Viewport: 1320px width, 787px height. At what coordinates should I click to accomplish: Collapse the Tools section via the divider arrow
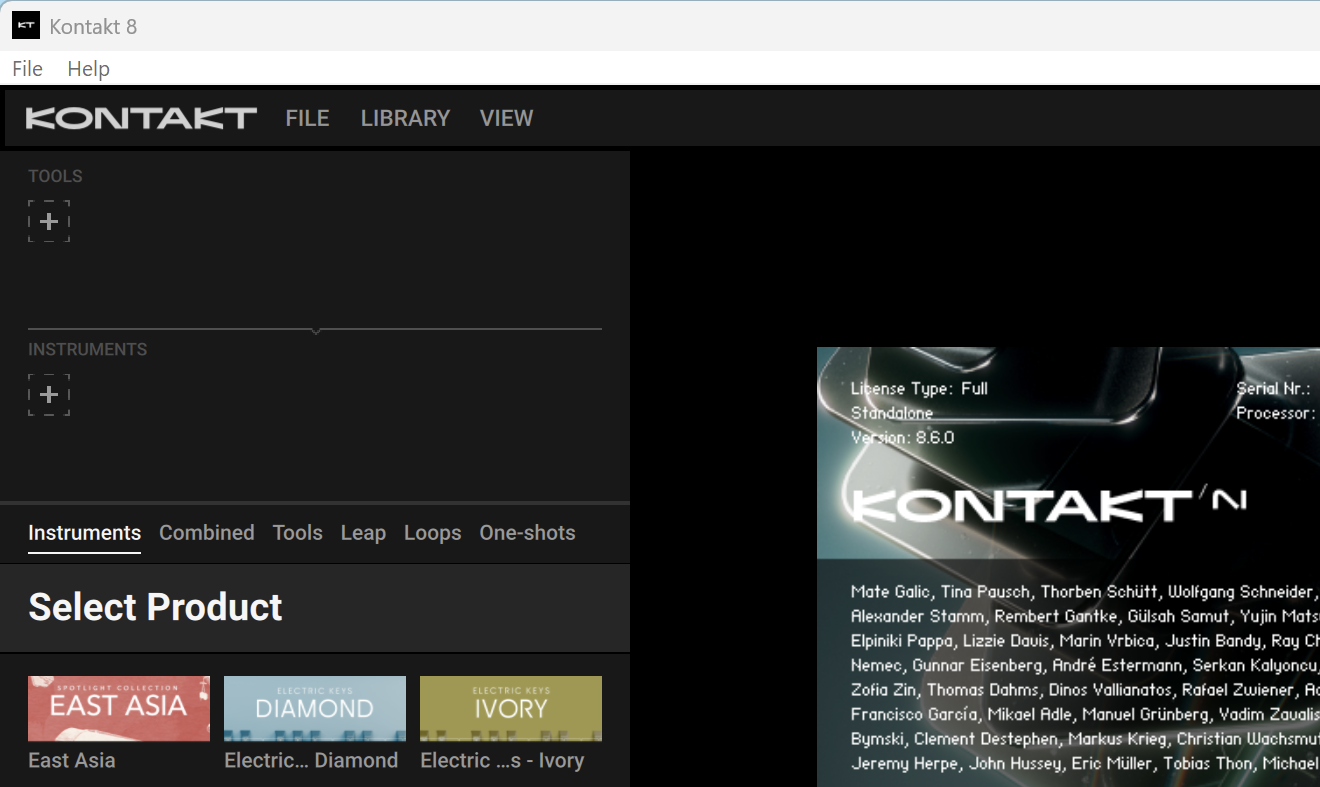coord(315,330)
